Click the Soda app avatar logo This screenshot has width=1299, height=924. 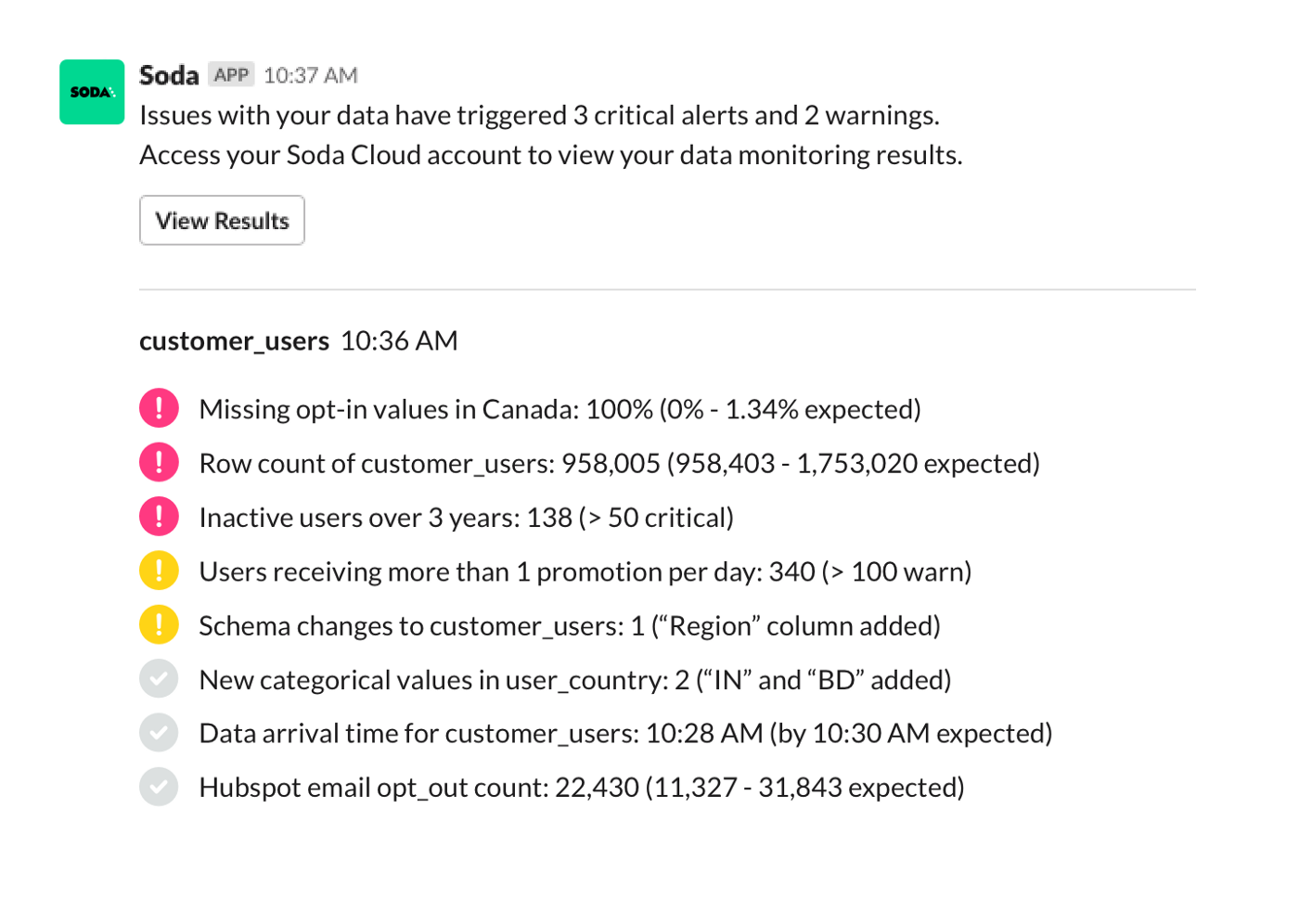(x=92, y=92)
